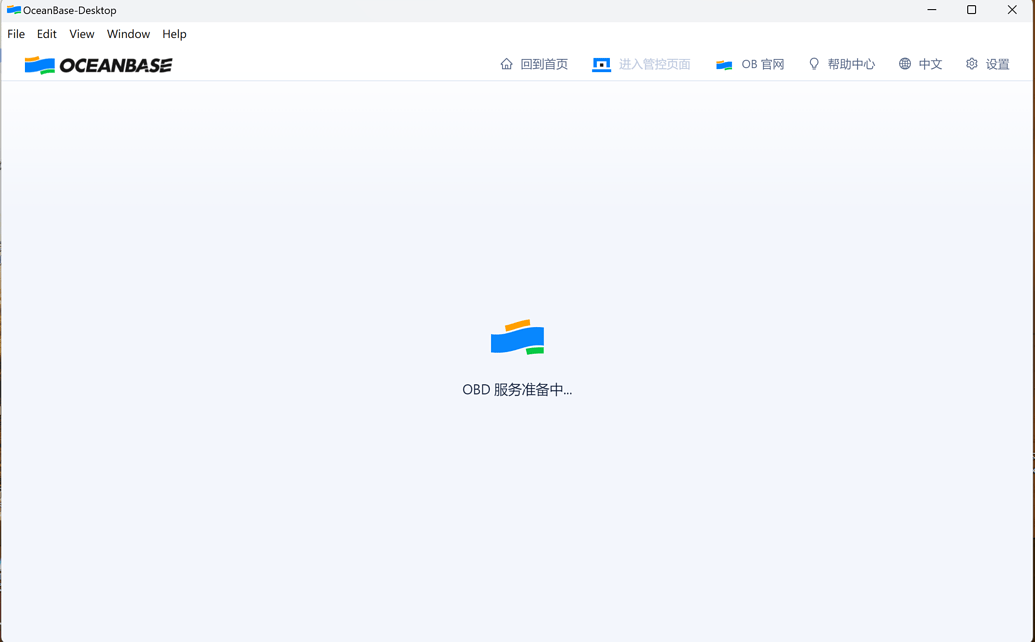Click the 帮助中心 lightbulb icon
This screenshot has width=1035, height=642.
(814, 63)
